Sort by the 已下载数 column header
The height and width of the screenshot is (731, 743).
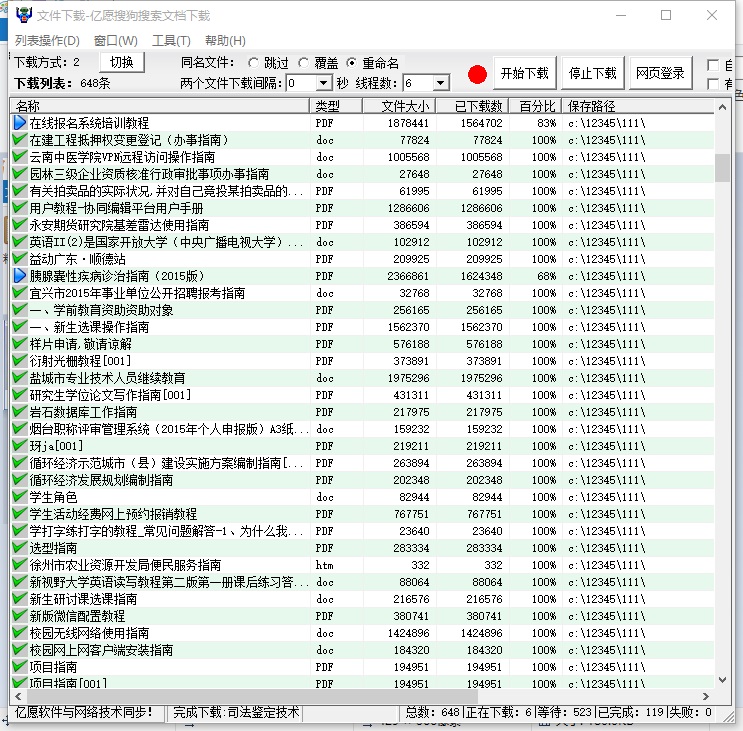tap(472, 106)
